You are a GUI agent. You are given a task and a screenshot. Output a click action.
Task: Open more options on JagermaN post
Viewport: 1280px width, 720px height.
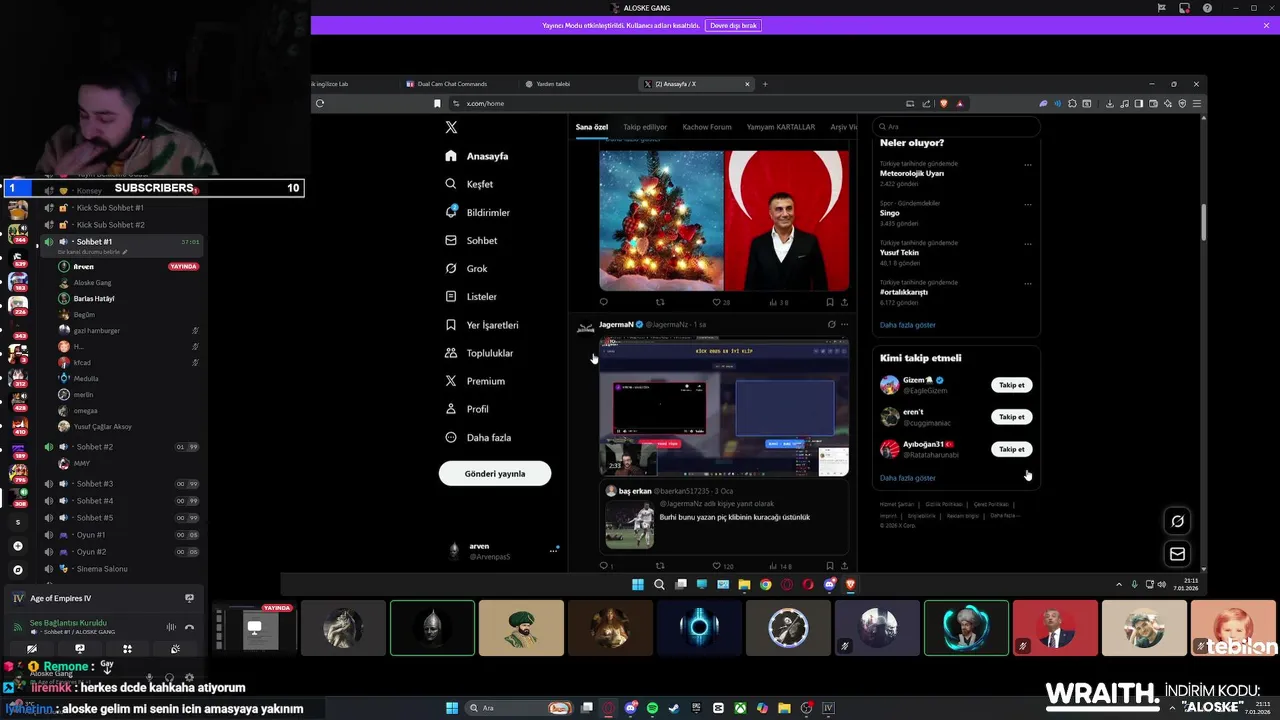tap(844, 324)
